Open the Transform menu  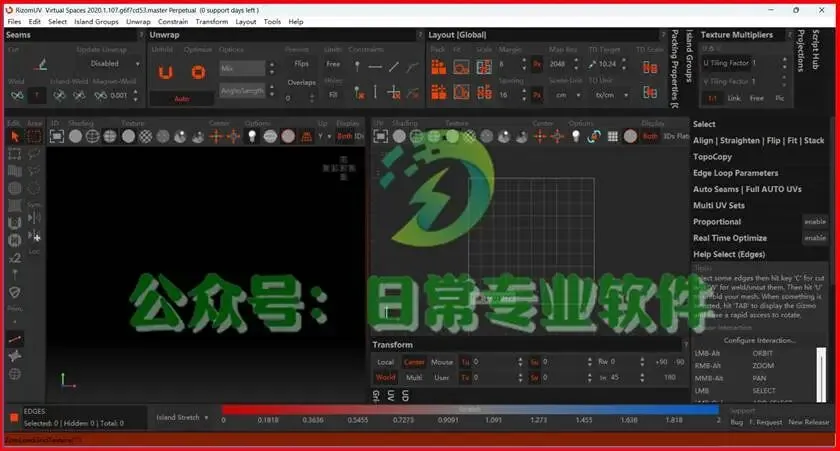coord(212,22)
